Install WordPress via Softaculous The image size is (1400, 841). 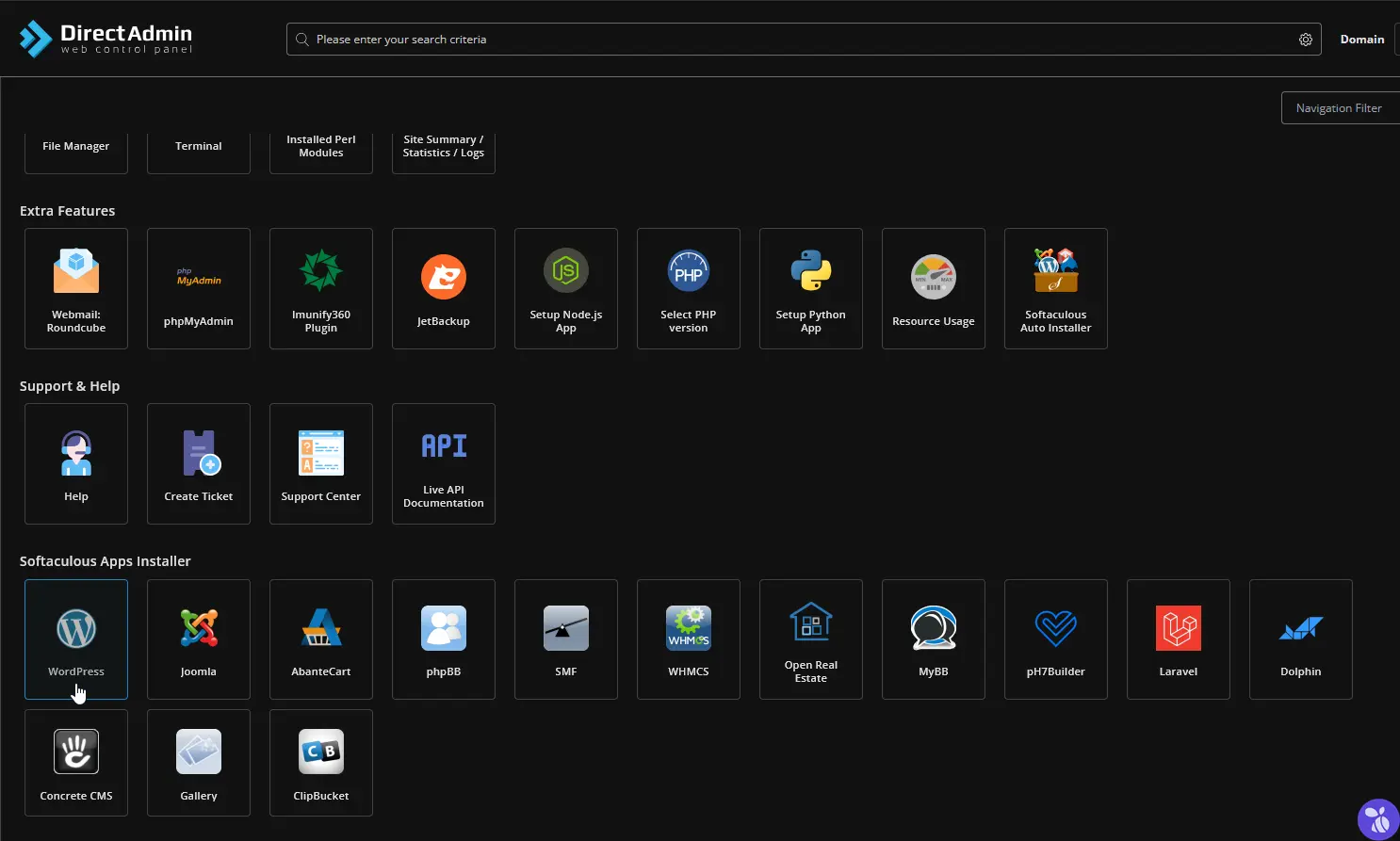coord(76,639)
